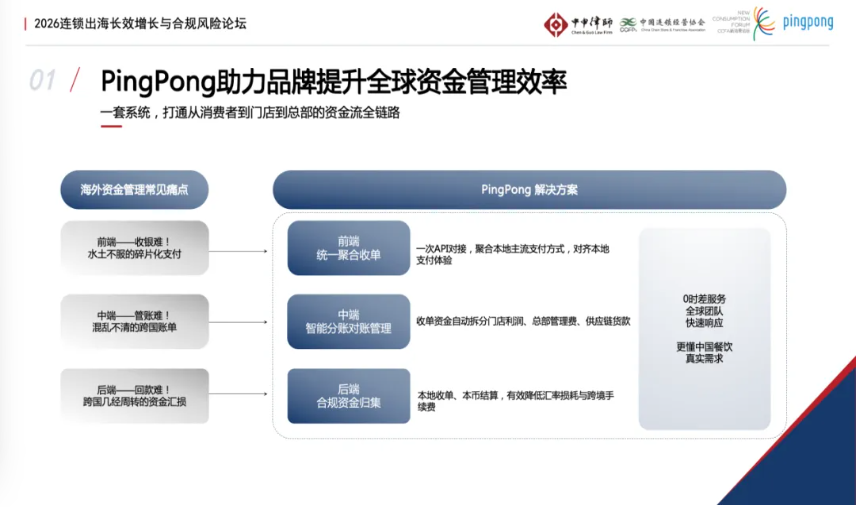Select the header '2026连锁出海长效增长与合规风险论坛'
The height and width of the screenshot is (507, 860).
[x=140, y=24]
